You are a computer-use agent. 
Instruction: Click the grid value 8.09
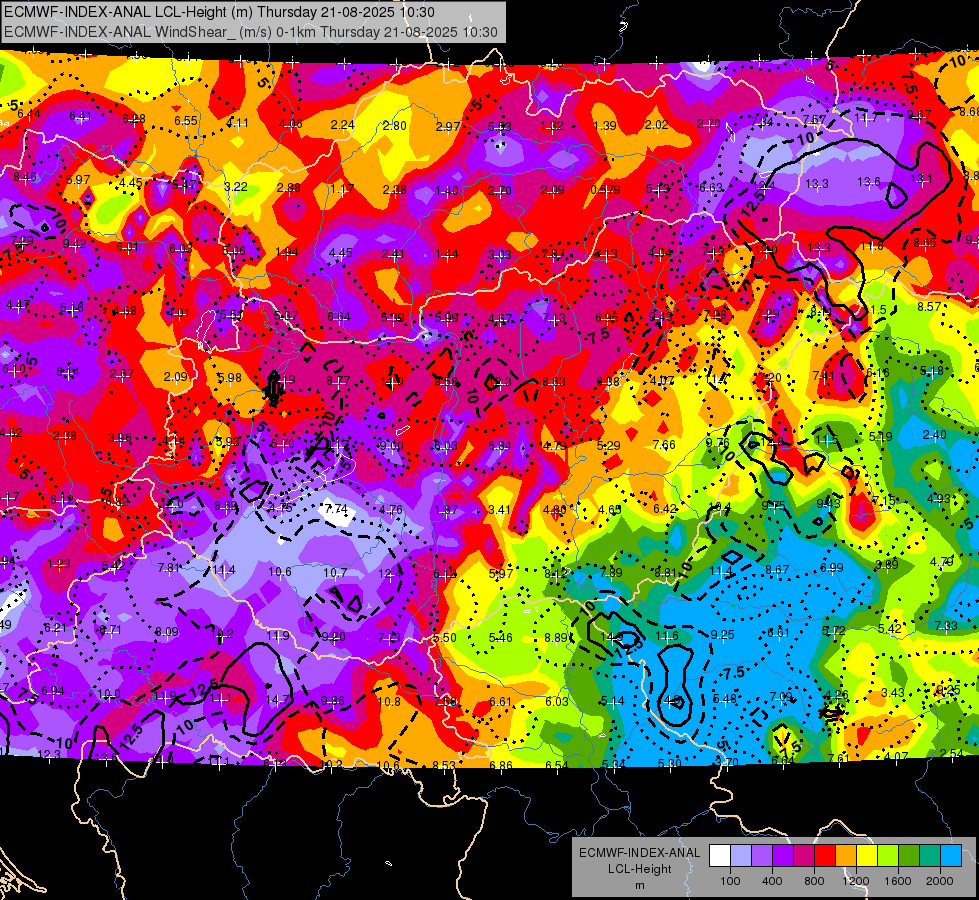167,632
